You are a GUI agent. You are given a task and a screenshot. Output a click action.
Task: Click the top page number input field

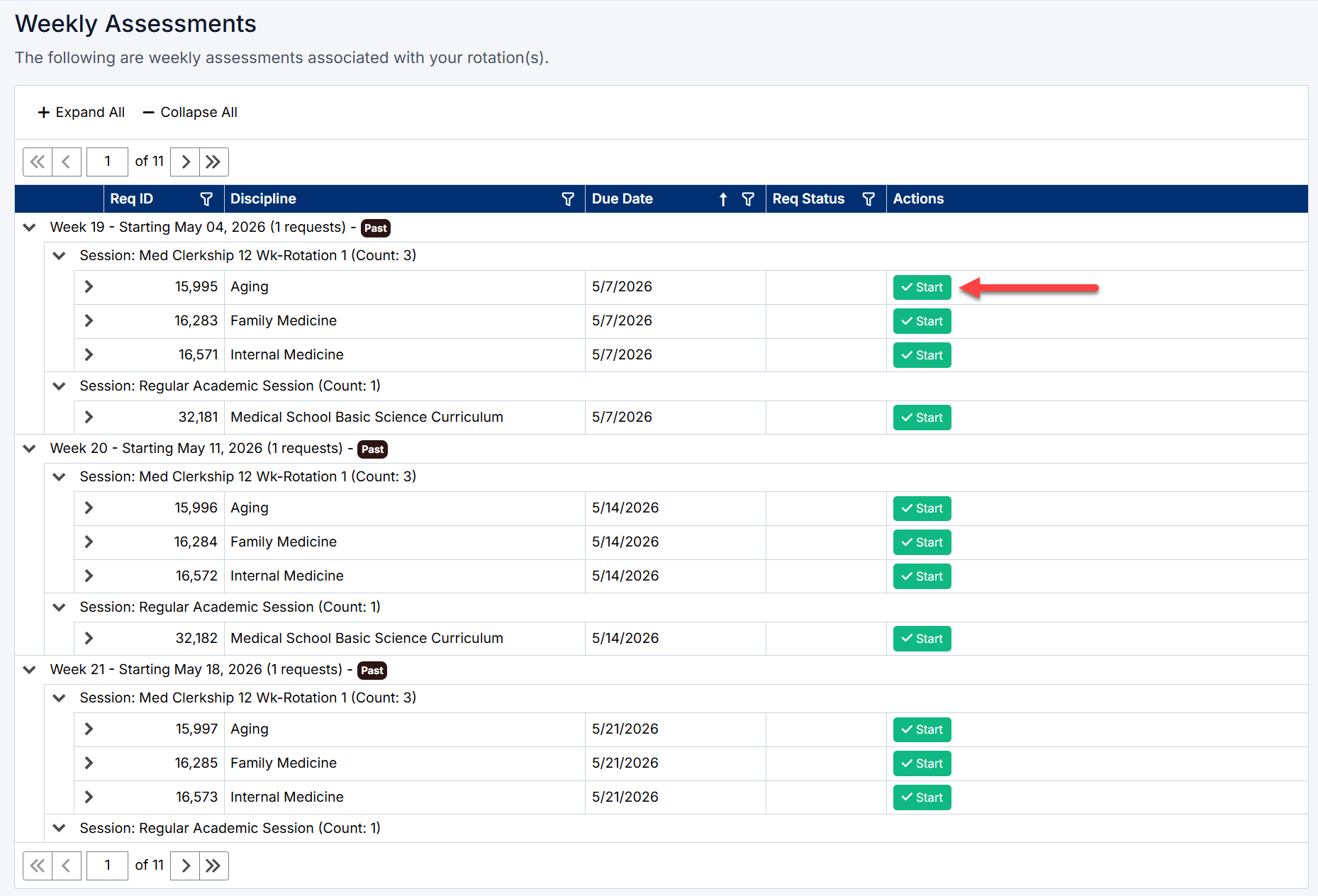pos(107,162)
